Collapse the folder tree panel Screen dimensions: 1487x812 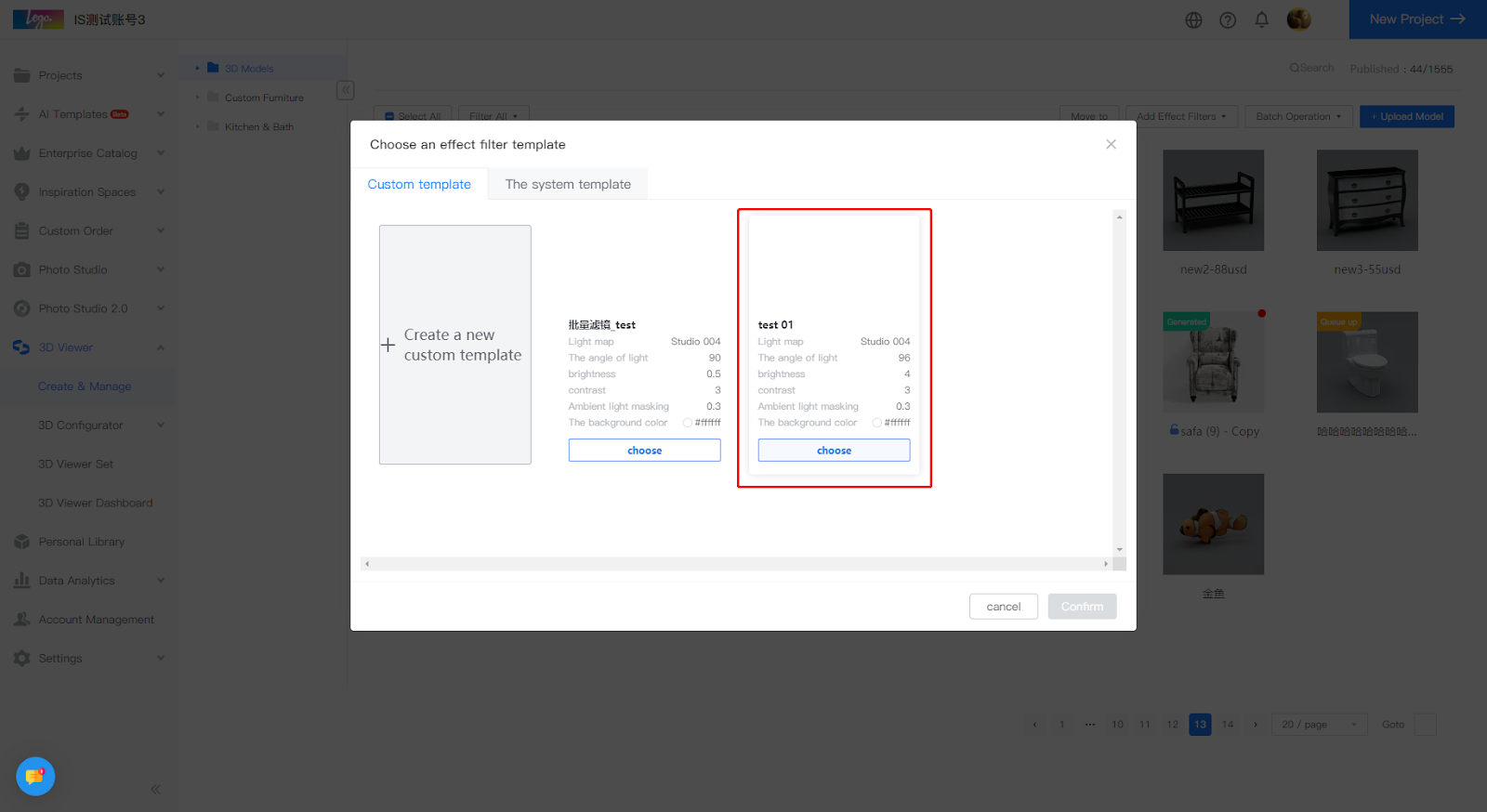(346, 90)
